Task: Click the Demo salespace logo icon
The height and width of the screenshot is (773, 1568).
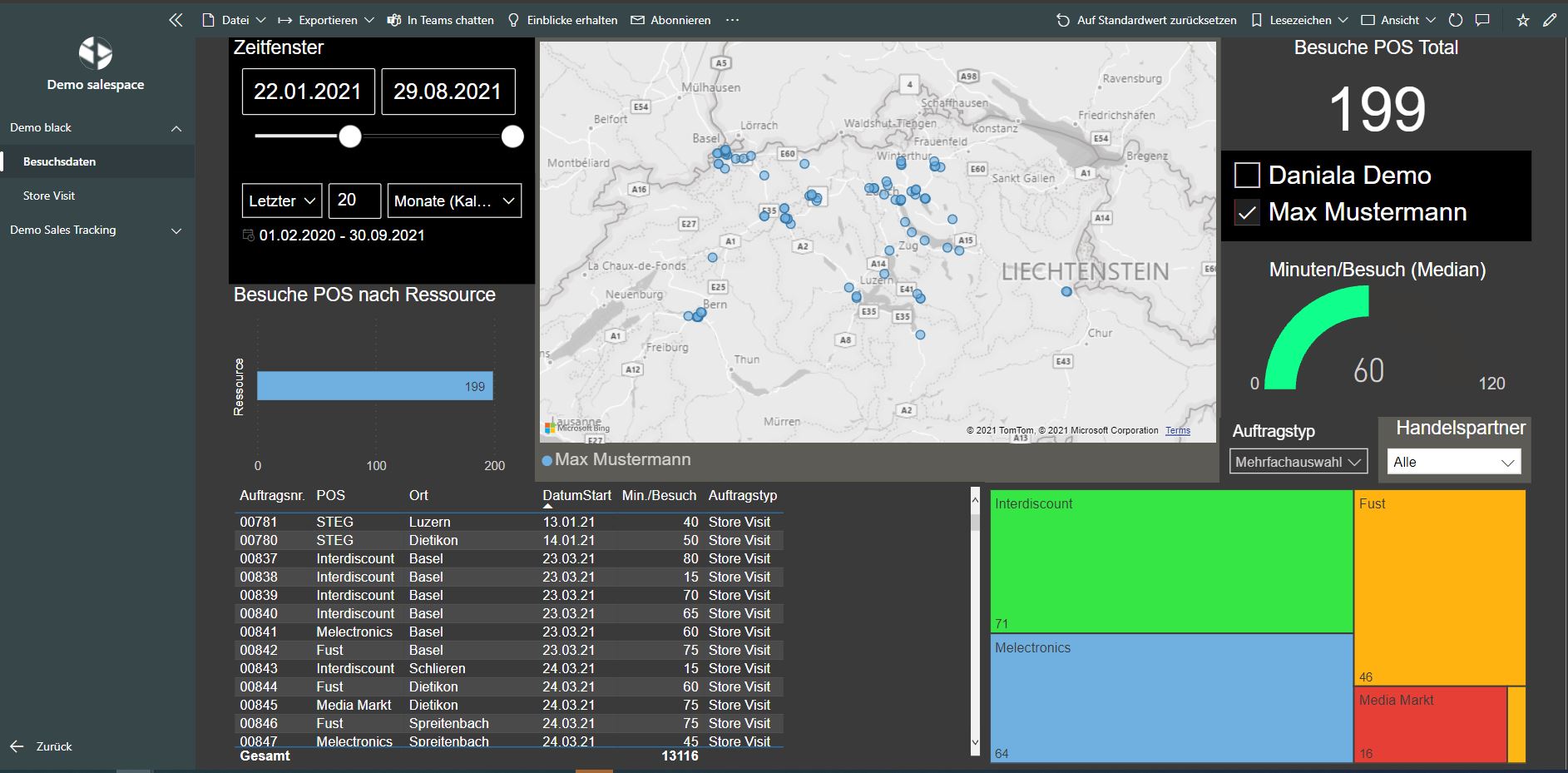Action: 96,53
